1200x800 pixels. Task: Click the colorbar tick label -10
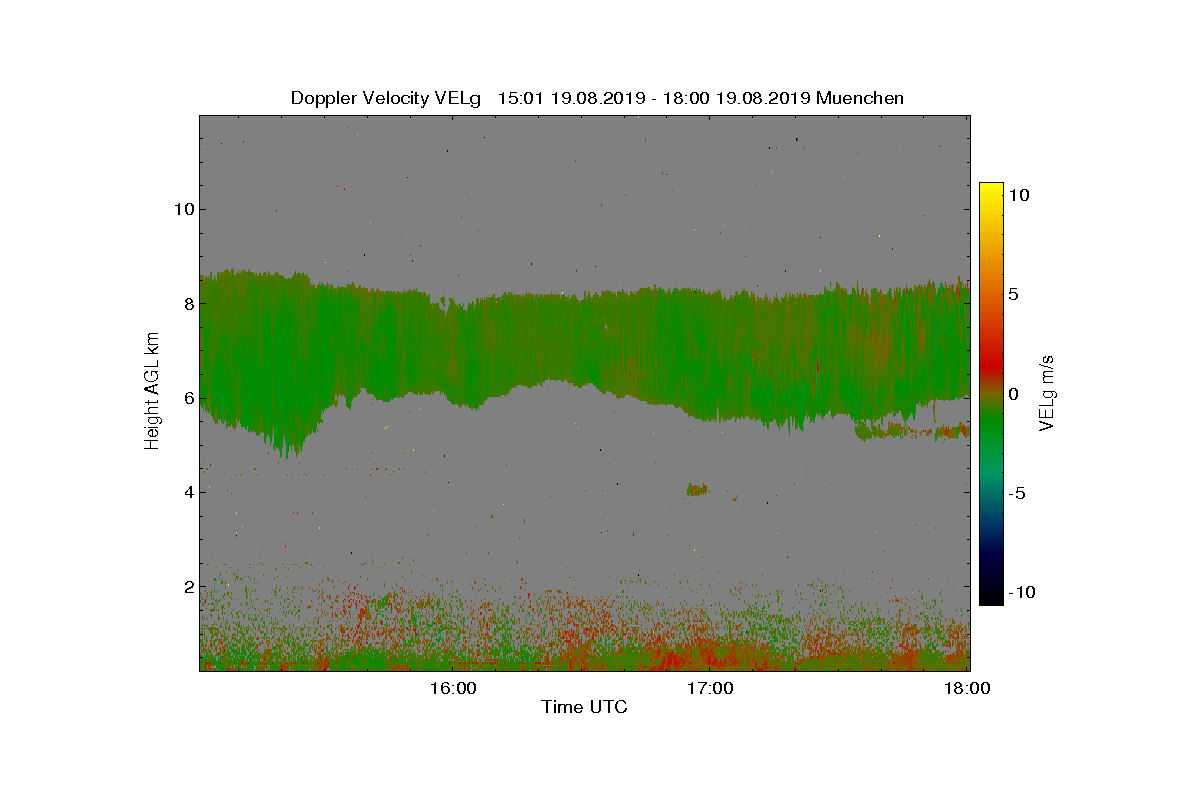(1022, 592)
